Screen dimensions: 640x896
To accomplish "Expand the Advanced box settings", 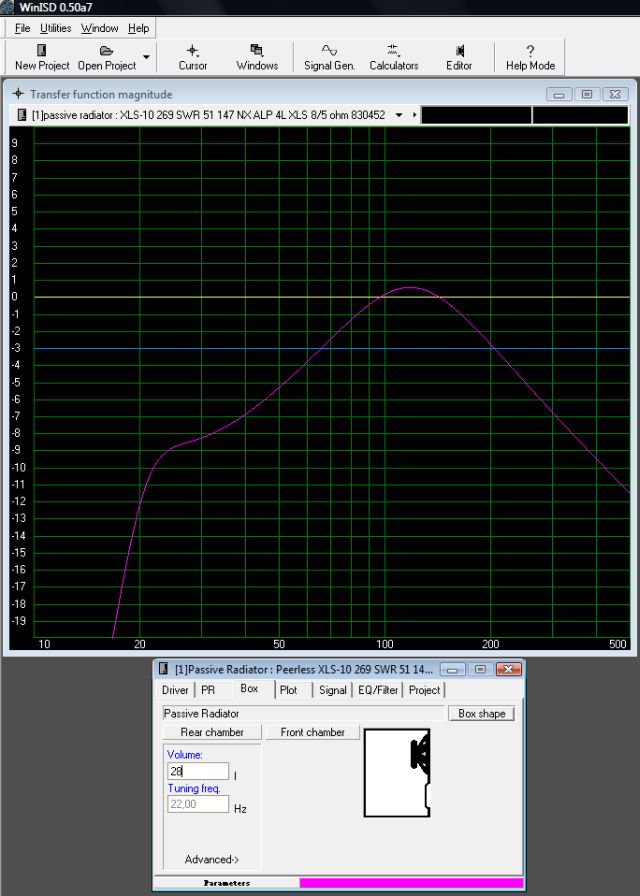I will [212, 859].
